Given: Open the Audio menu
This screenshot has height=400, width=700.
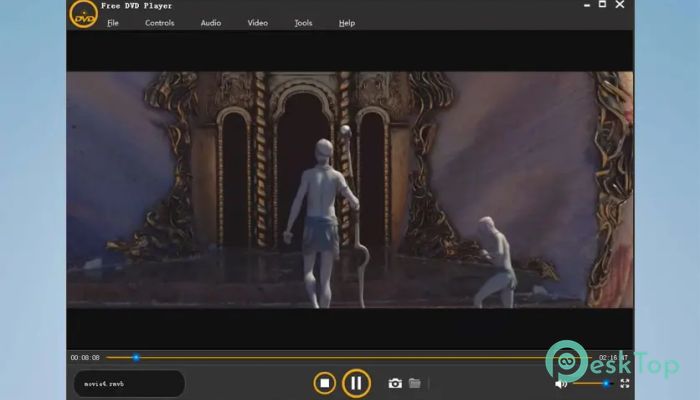Looking at the screenshot, I should [211, 23].
